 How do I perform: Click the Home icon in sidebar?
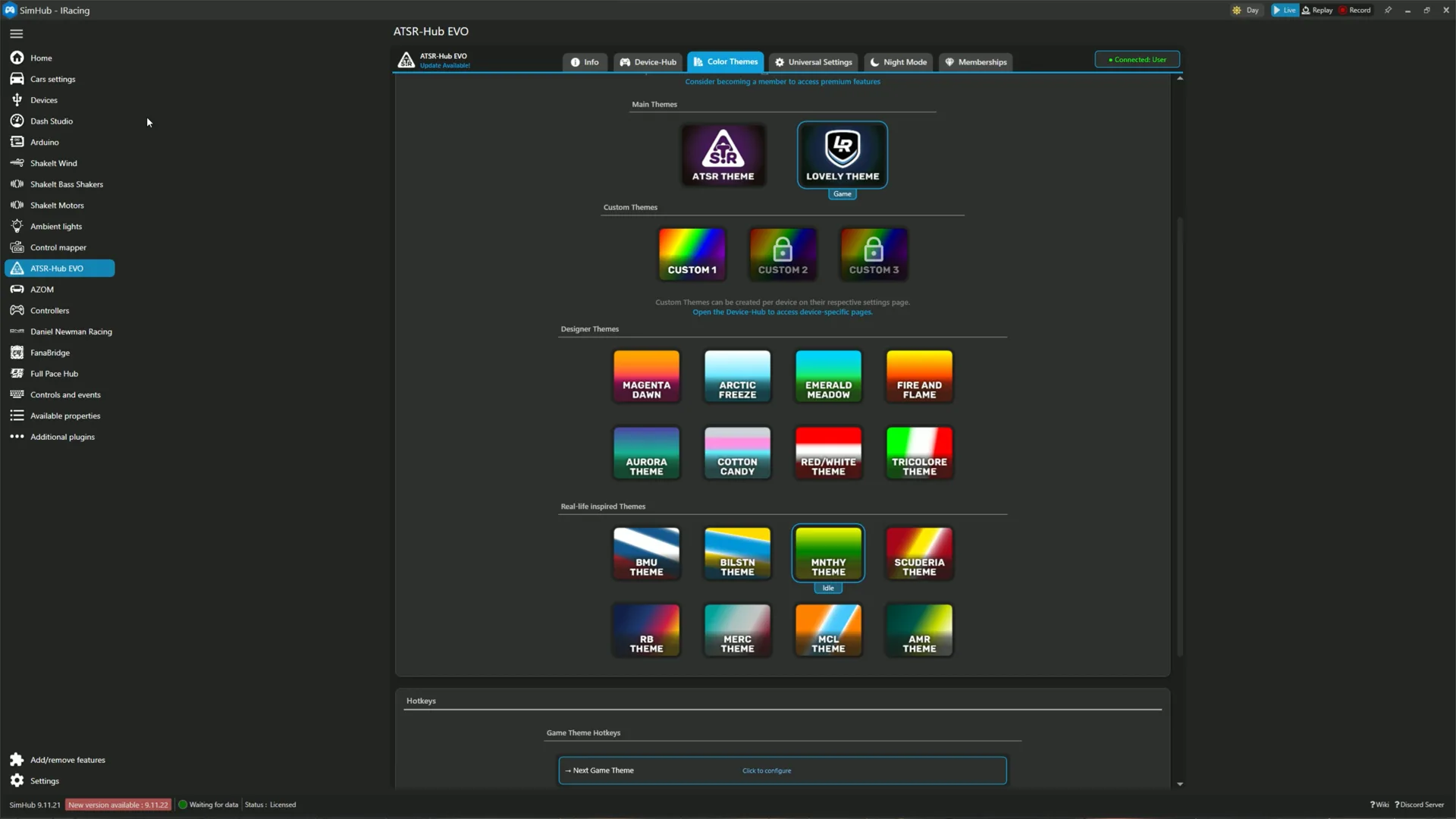[x=17, y=58]
